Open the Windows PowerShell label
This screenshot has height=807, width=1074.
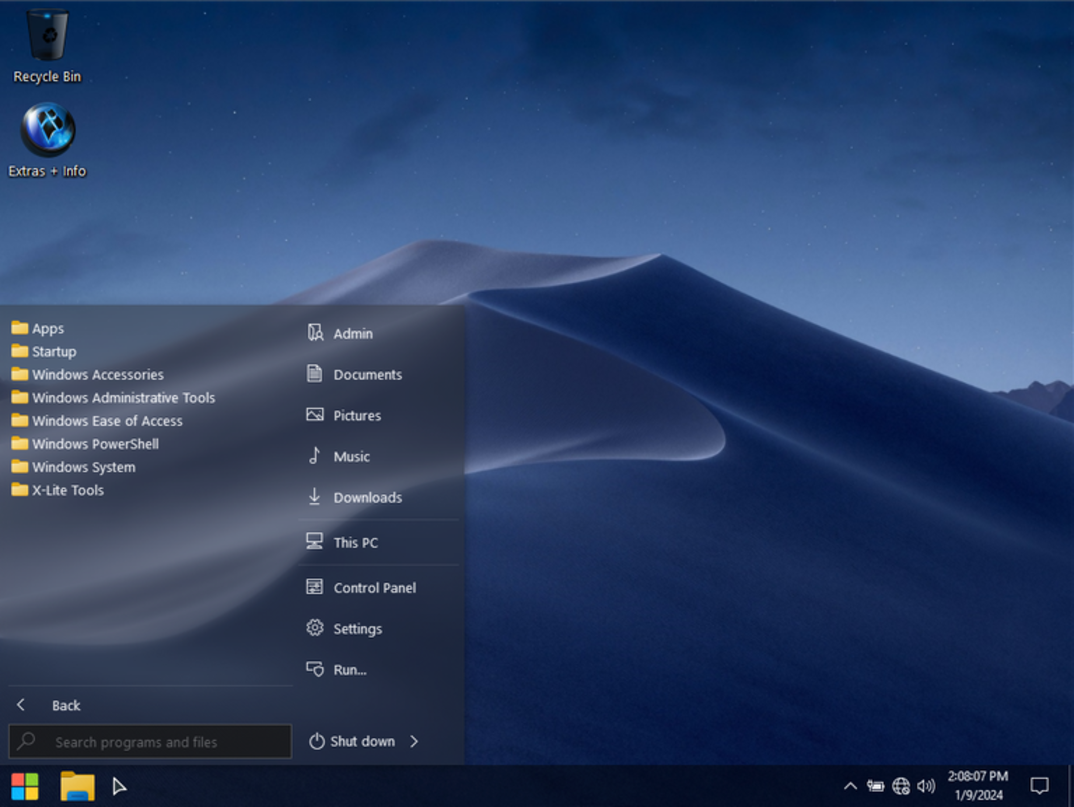click(x=95, y=444)
